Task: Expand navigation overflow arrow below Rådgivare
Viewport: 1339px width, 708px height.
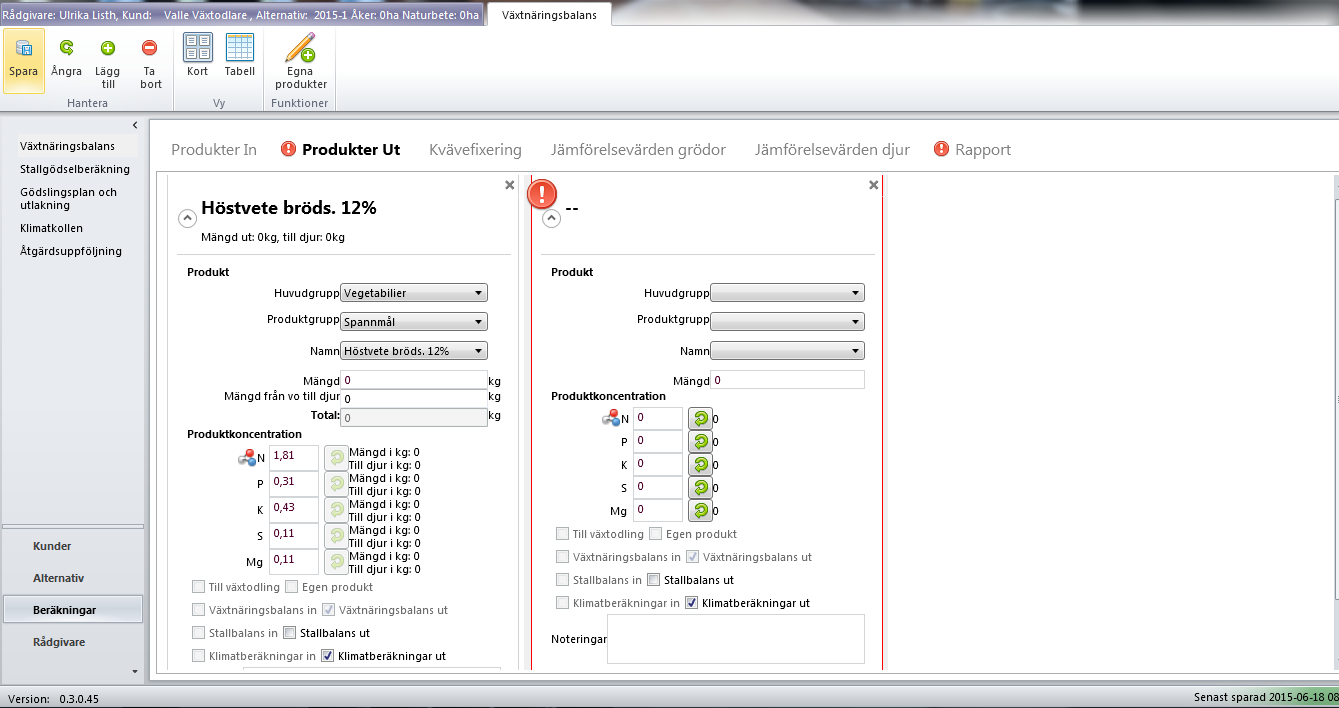Action: (x=135, y=670)
